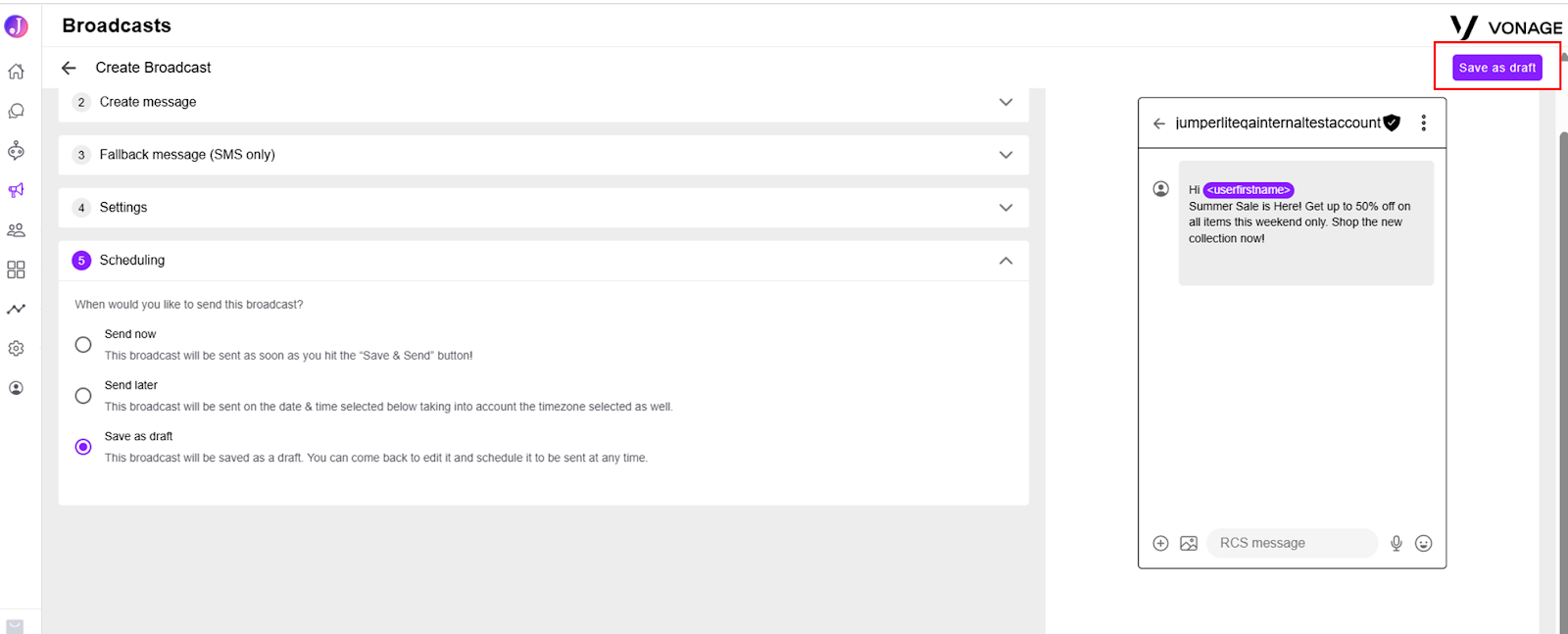This screenshot has width=1568, height=634.
Task: Collapse the Scheduling section chevron
Action: pyautogui.click(x=1005, y=261)
